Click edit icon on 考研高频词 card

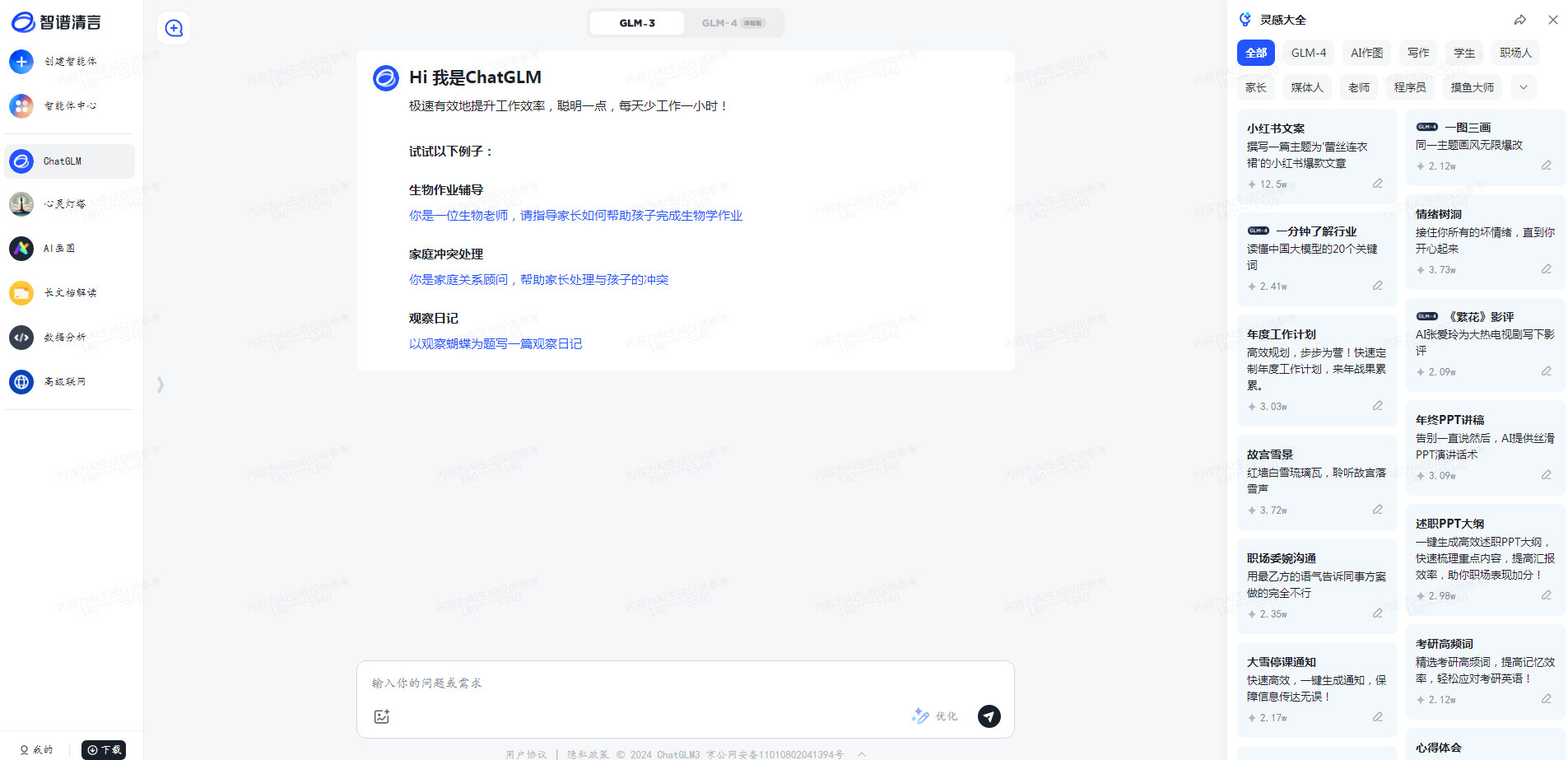[1547, 699]
